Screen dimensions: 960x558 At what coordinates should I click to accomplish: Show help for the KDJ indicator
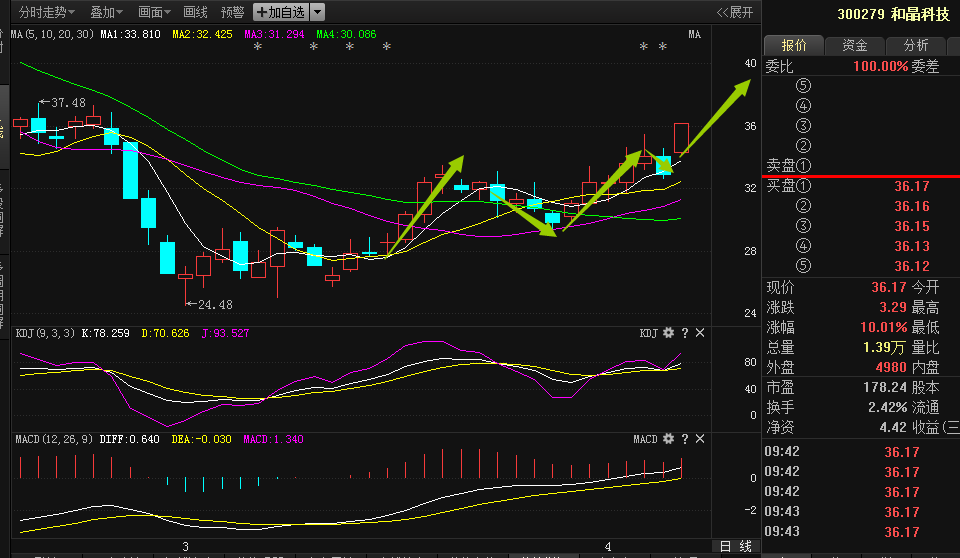684,333
